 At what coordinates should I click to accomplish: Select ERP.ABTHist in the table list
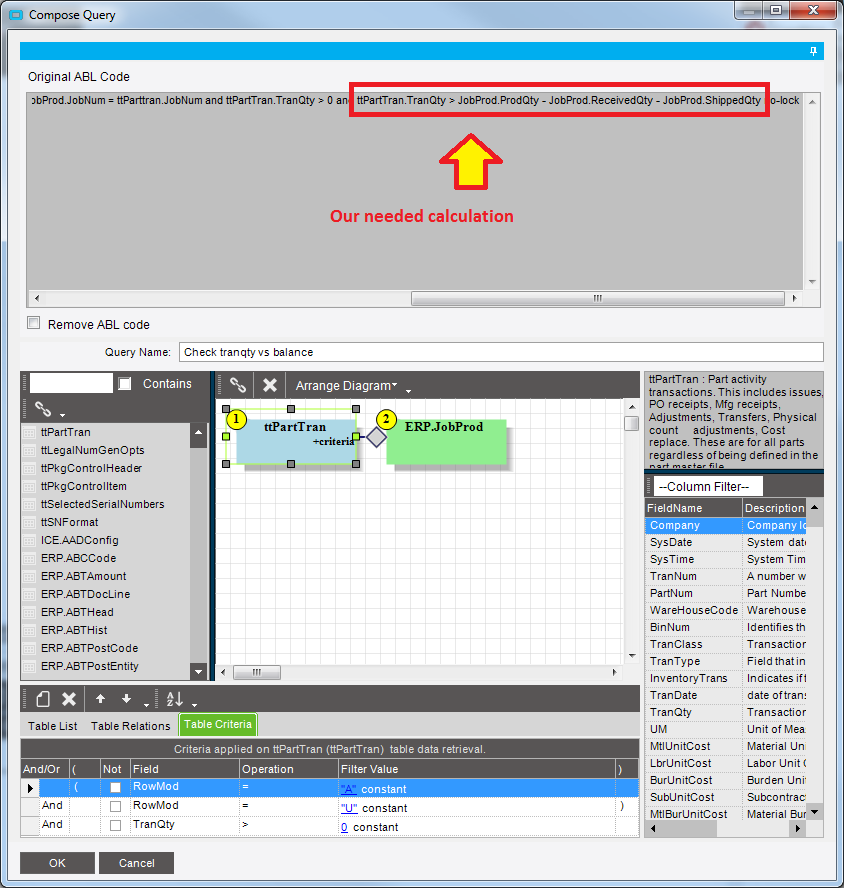(74, 630)
